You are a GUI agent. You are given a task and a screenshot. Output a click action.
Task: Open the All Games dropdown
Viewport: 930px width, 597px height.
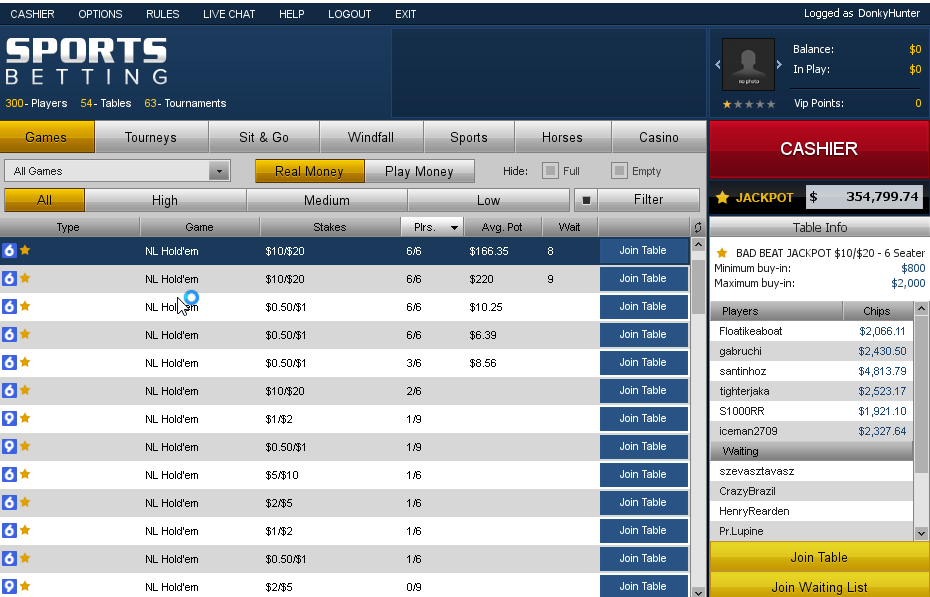point(219,171)
